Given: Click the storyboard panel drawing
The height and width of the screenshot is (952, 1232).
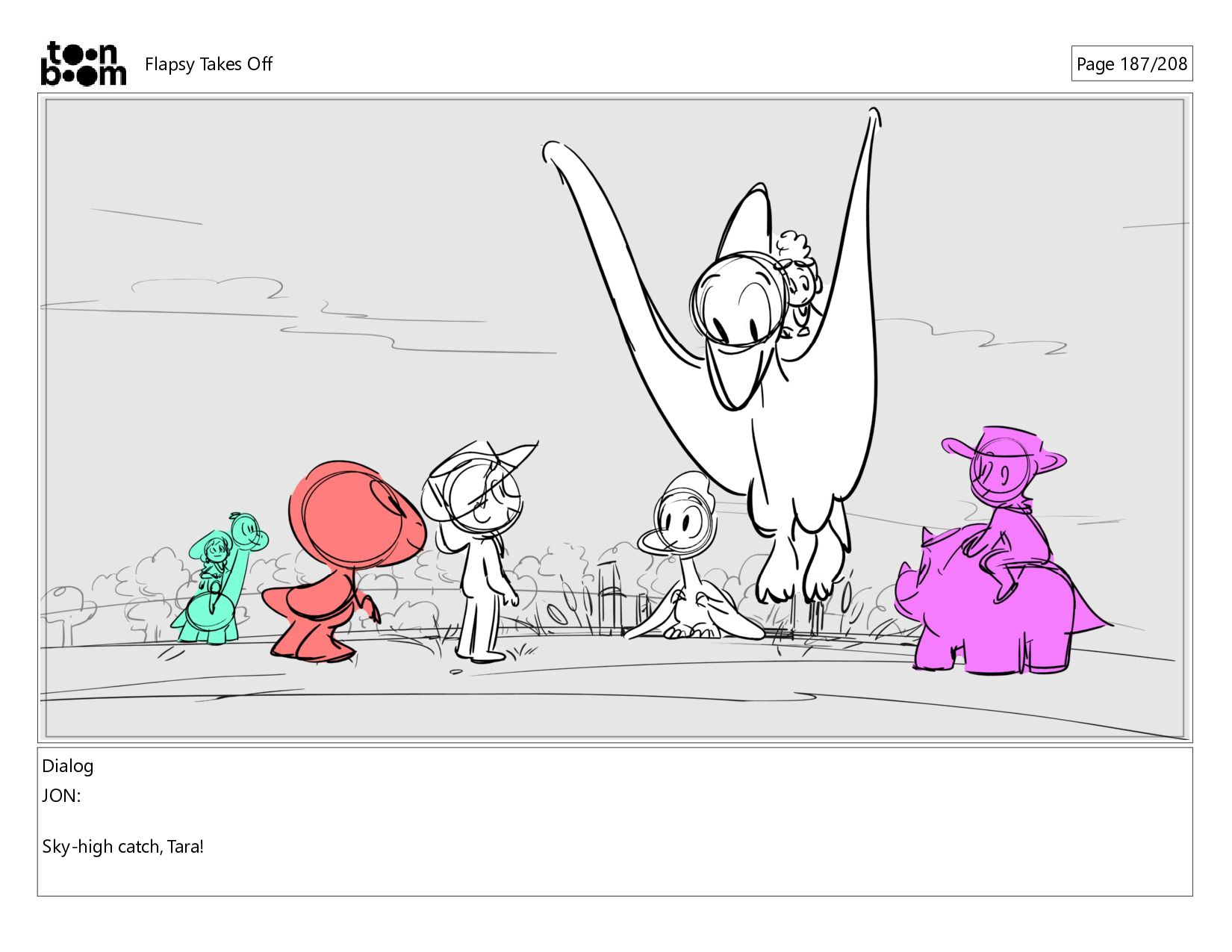Looking at the screenshot, I should tap(615, 418).
